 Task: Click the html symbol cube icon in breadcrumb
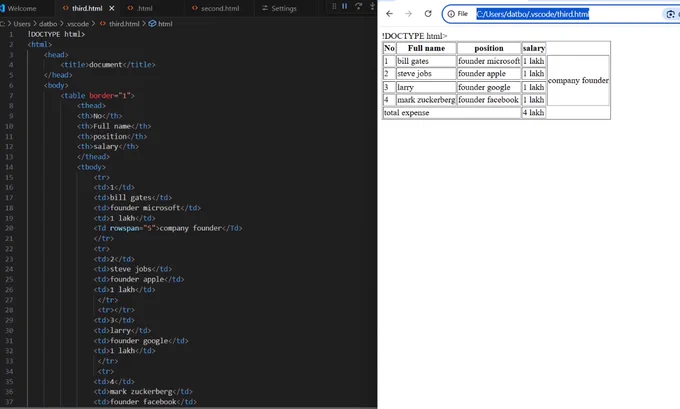tap(152, 24)
